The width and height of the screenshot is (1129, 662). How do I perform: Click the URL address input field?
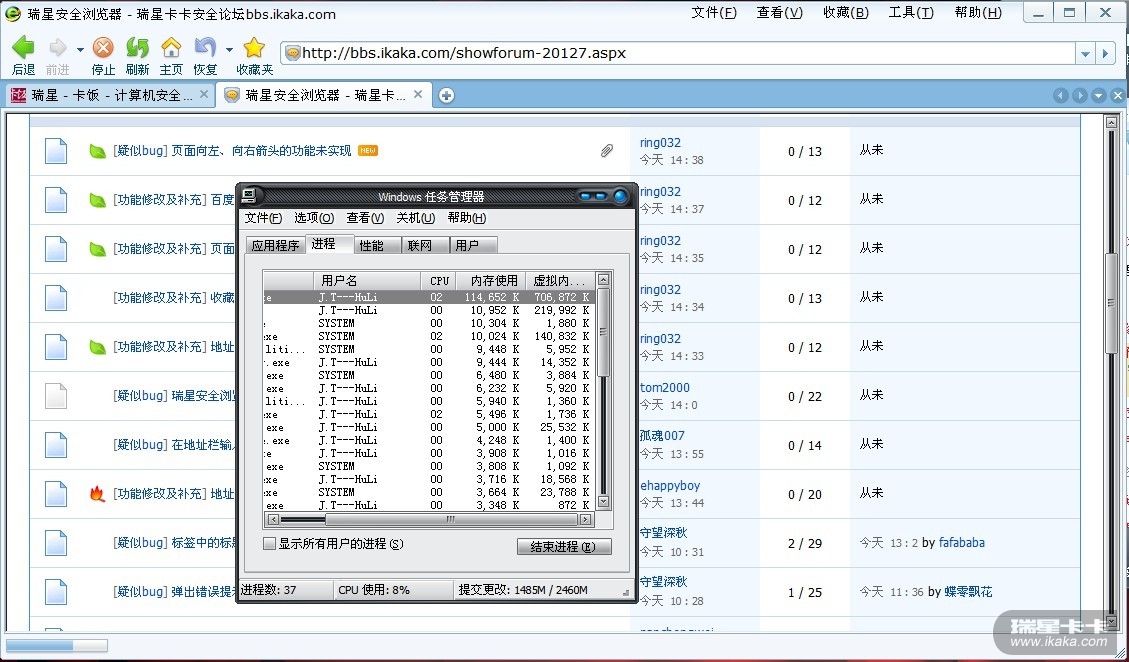tap(680, 53)
